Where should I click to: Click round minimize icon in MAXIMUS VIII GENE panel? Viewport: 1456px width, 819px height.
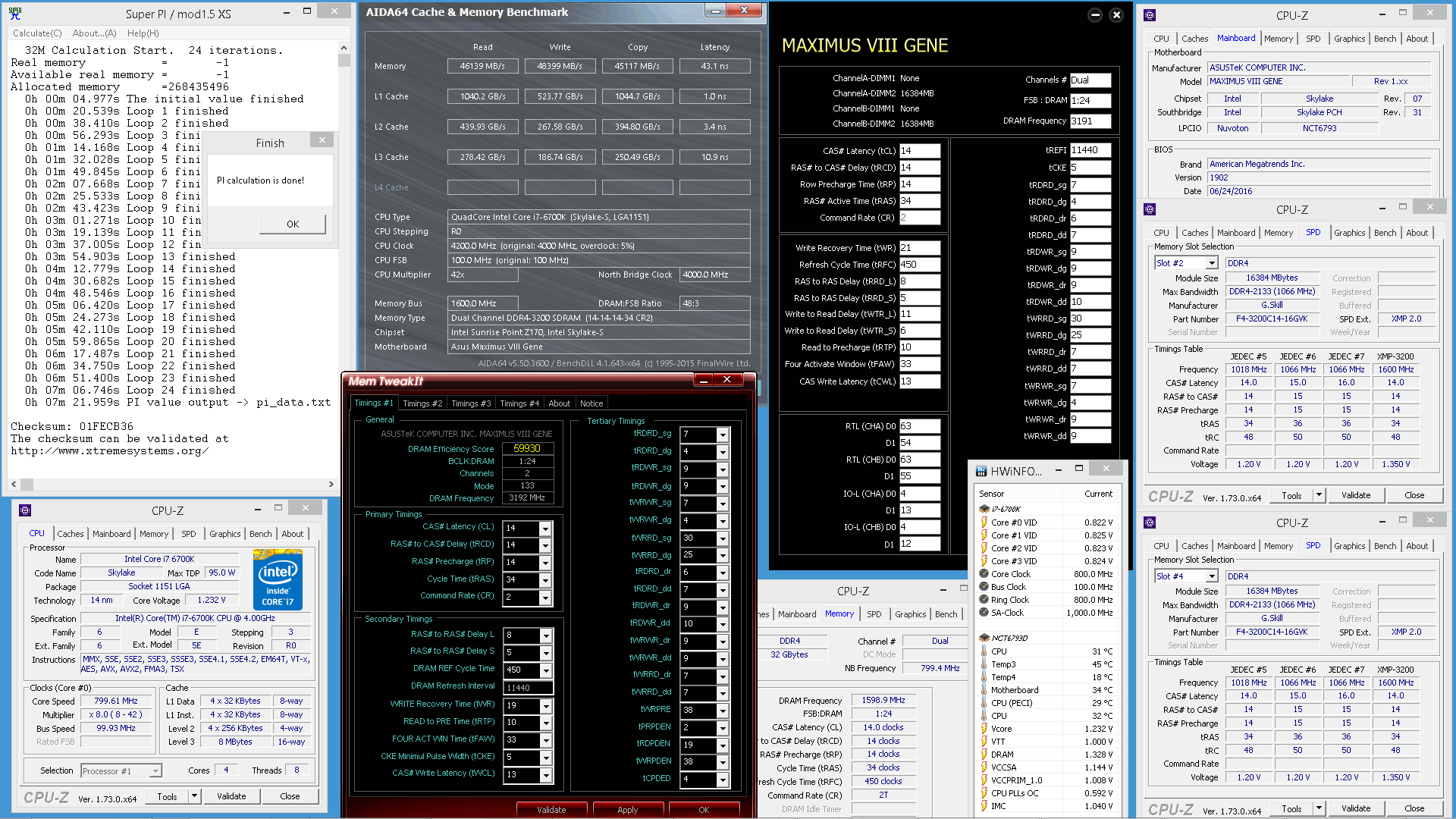tap(1094, 15)
